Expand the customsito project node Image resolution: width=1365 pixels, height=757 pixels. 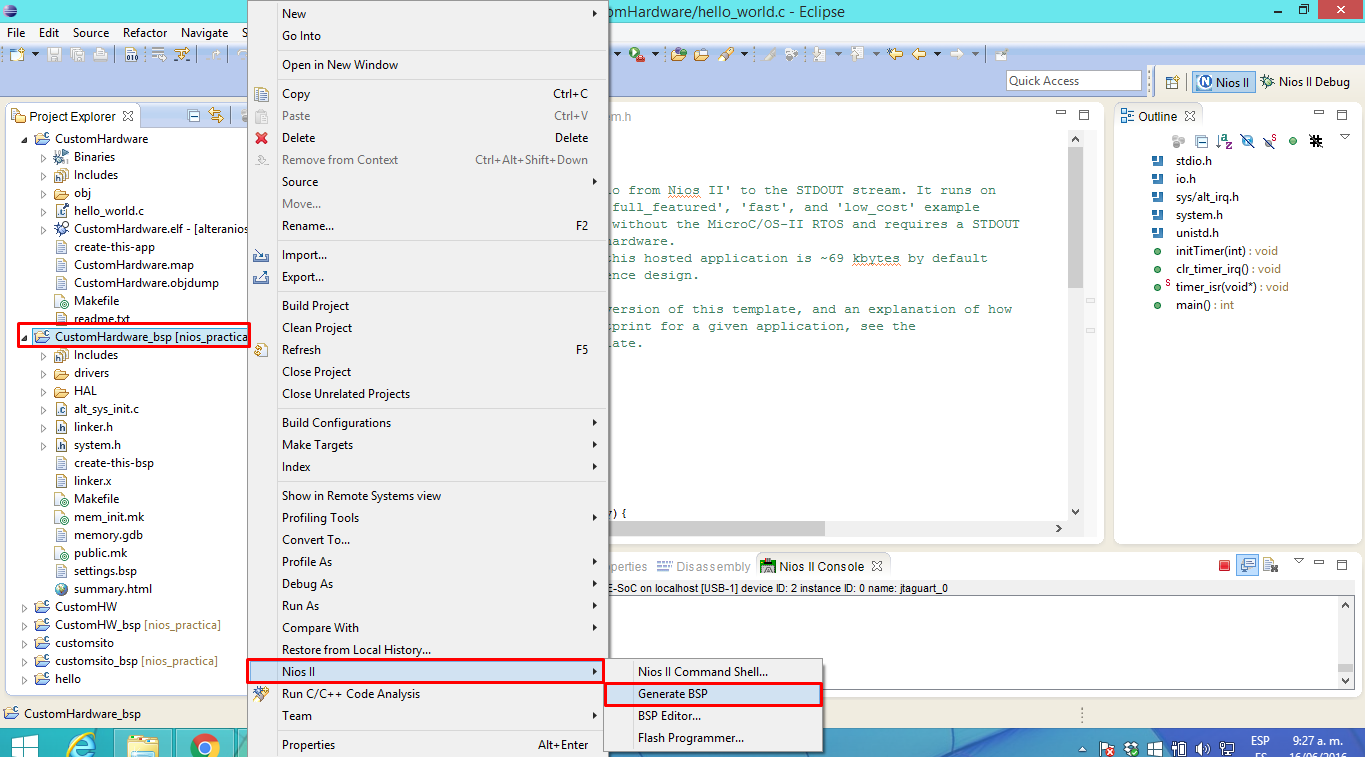[x=25, y=643]
